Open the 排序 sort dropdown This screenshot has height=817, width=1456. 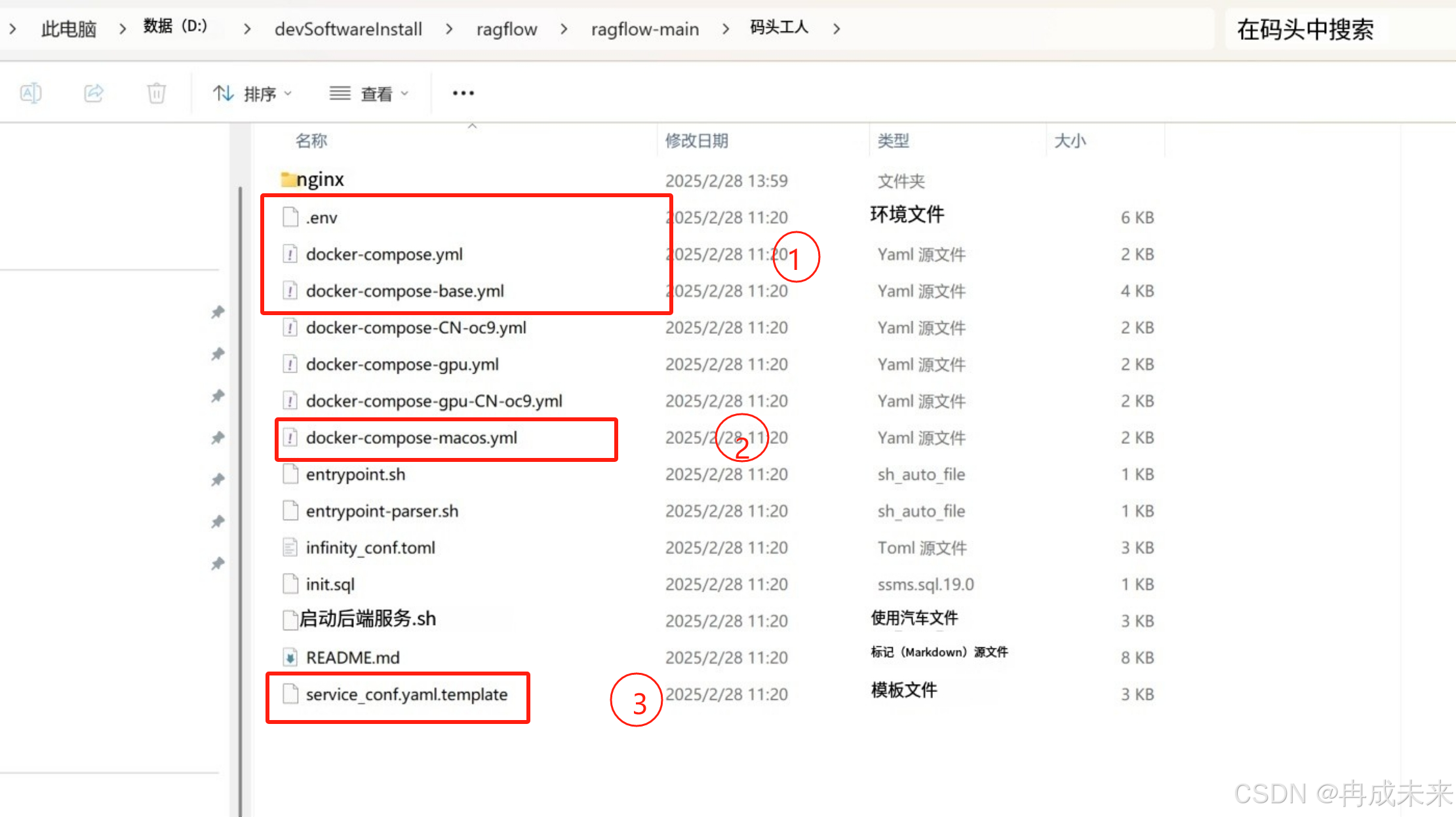click(252, 94)
